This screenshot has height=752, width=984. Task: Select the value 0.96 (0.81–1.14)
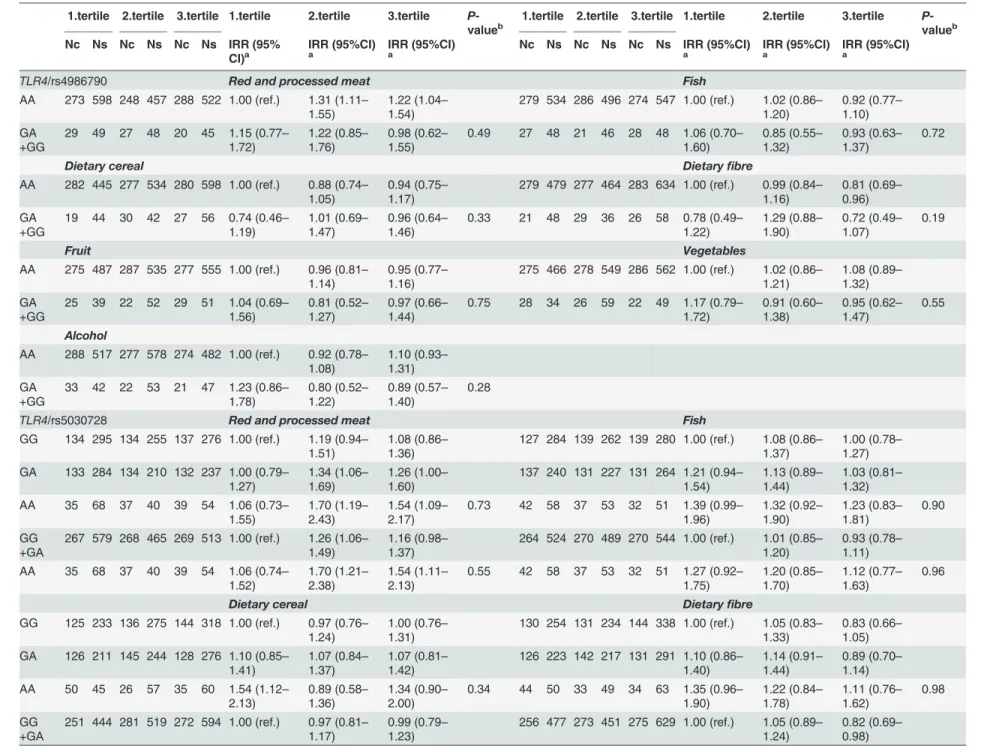point(338,277)
